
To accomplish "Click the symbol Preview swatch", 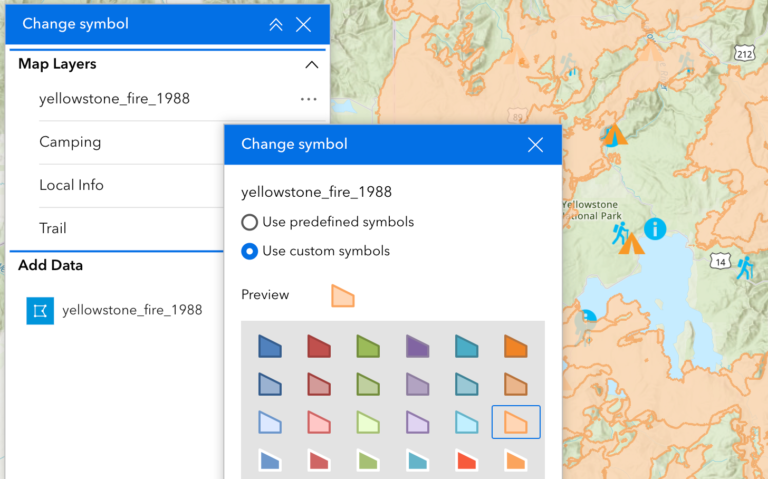I will pyautogui.click(x=343, y=296).
